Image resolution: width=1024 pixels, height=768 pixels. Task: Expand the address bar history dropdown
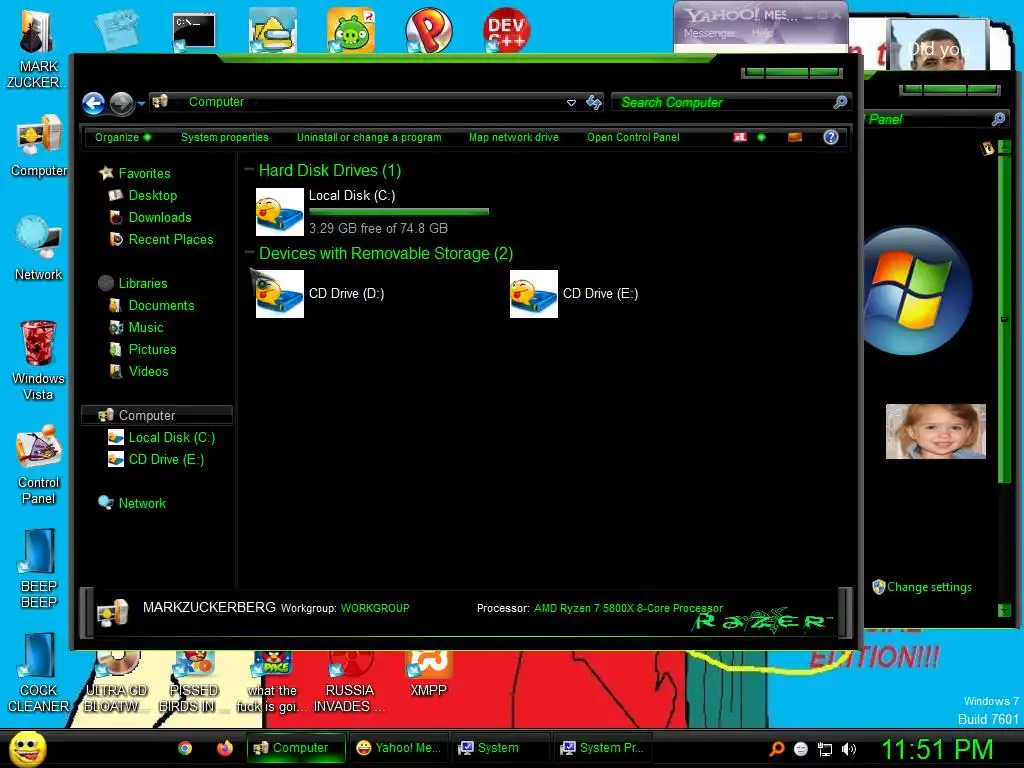point(571,103)
